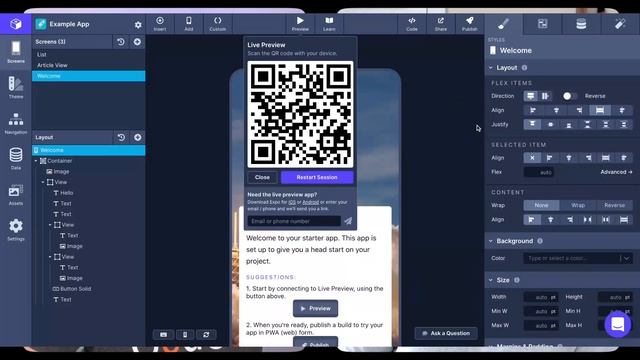Image resolution: width=640 pixels, height=360 pixels.
Task: Click the Preview button in the app canvas
Action: pyautogui.click(x=316, y=309)
